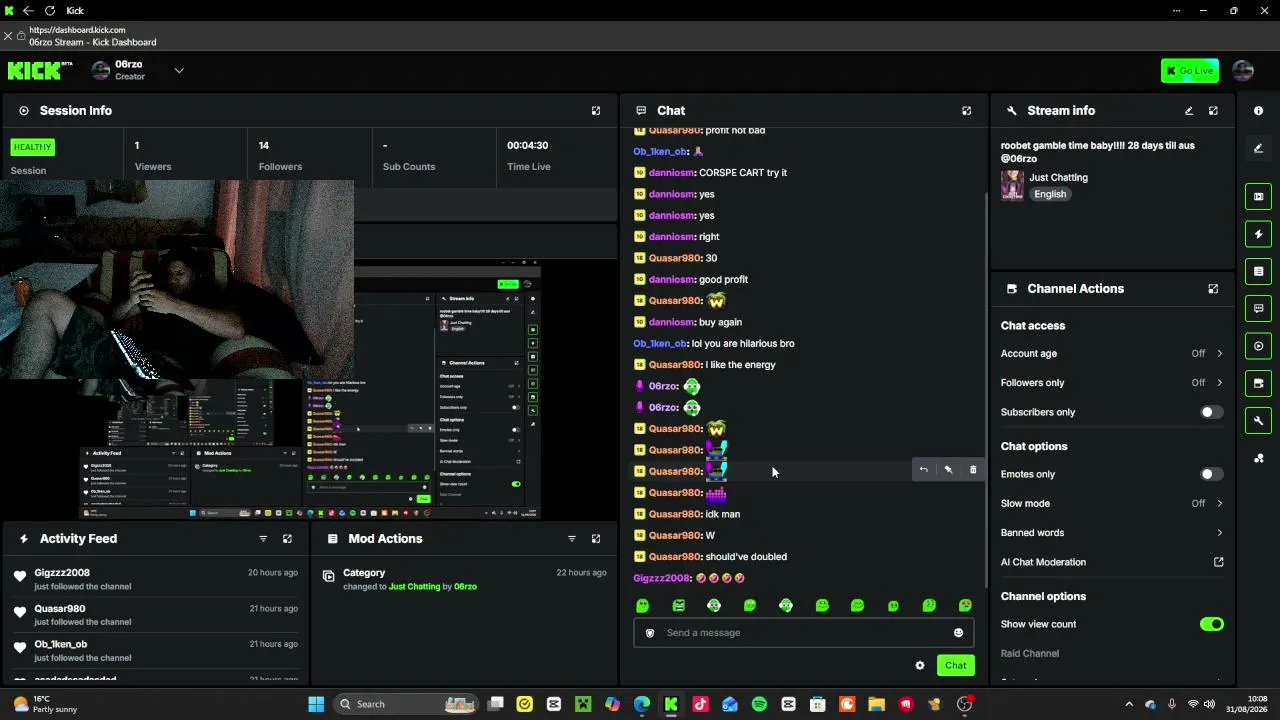Expand Account age setting
Screen dimensions: 1280x720
[x=1112, y=354]
